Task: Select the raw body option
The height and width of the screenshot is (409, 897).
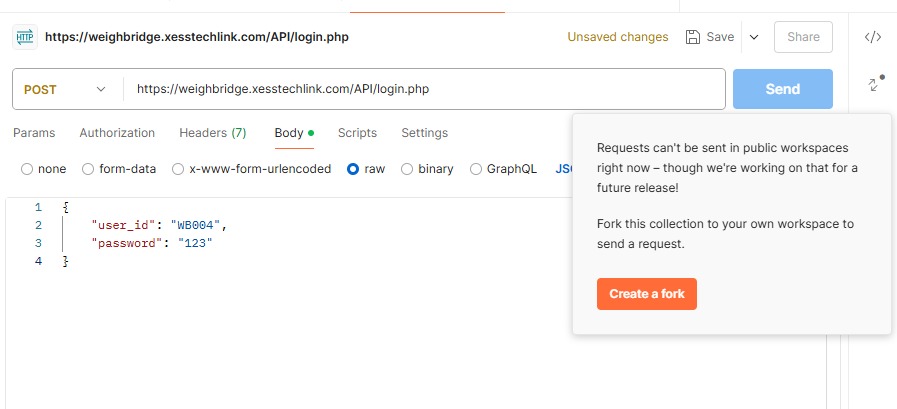Action: pos(353,169)
